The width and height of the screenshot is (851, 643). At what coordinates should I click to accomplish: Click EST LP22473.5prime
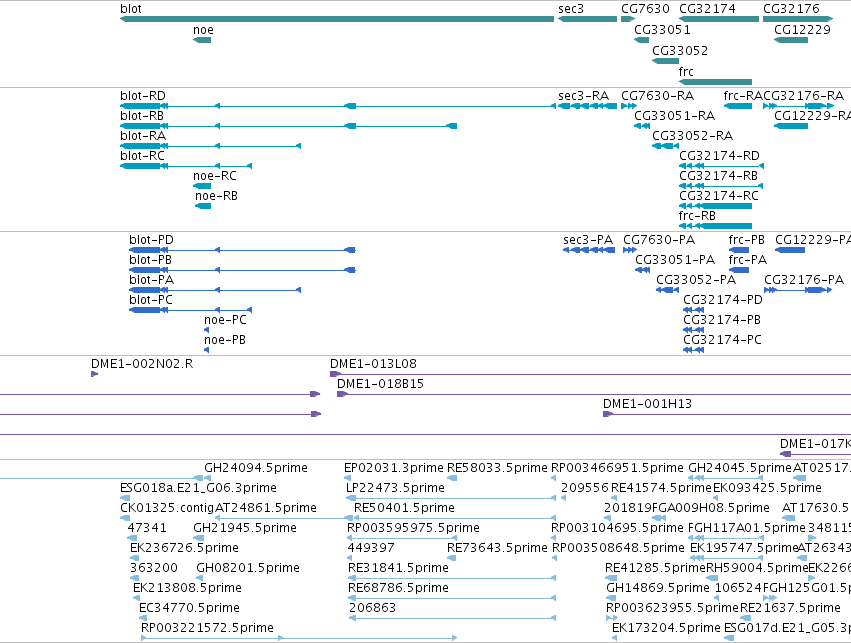tap(451, 498)
